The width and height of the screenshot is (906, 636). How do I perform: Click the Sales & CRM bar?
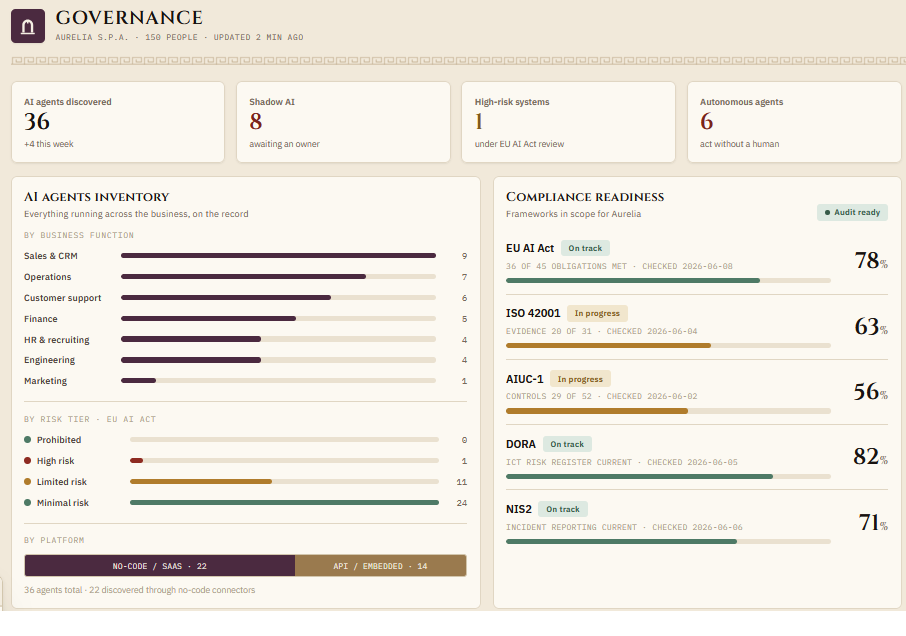pyautogui.click(x=278, y=255)
